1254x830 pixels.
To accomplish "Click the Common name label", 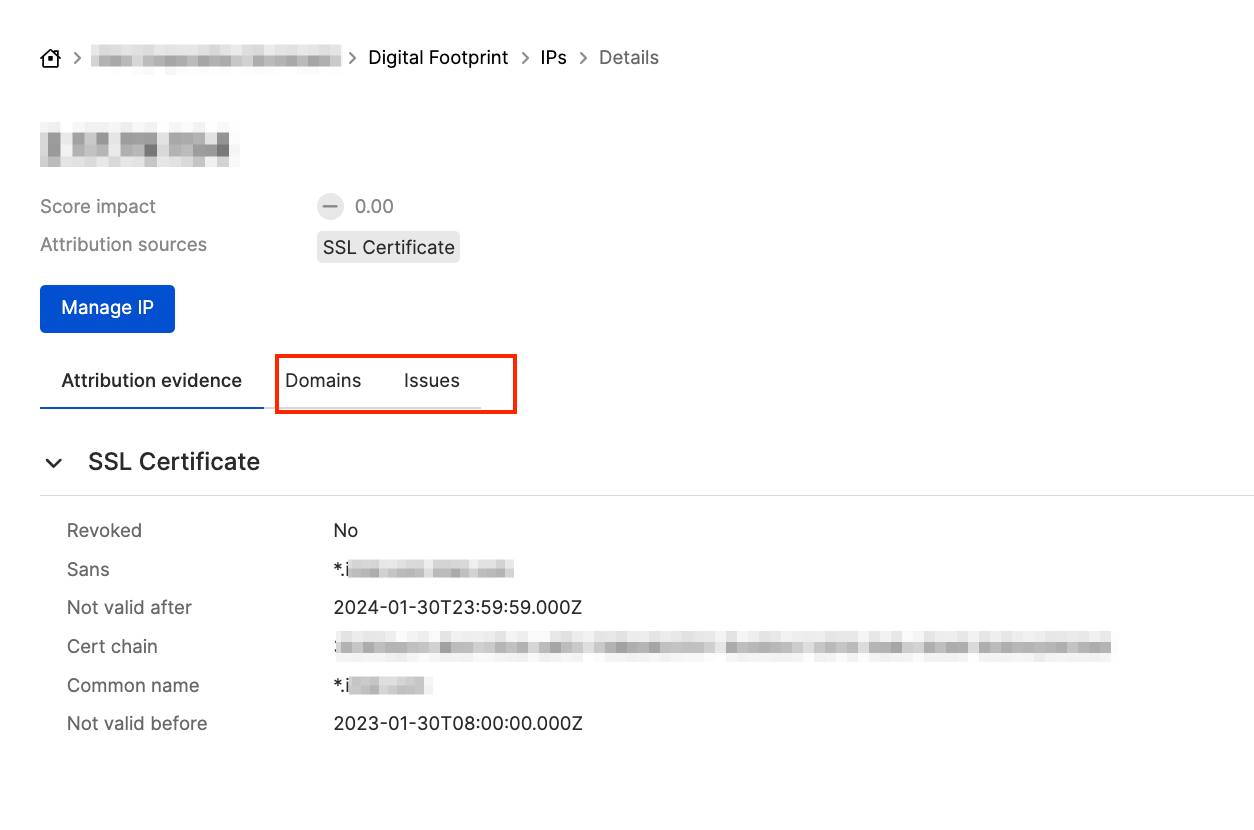I will click(x=133, y=686).
